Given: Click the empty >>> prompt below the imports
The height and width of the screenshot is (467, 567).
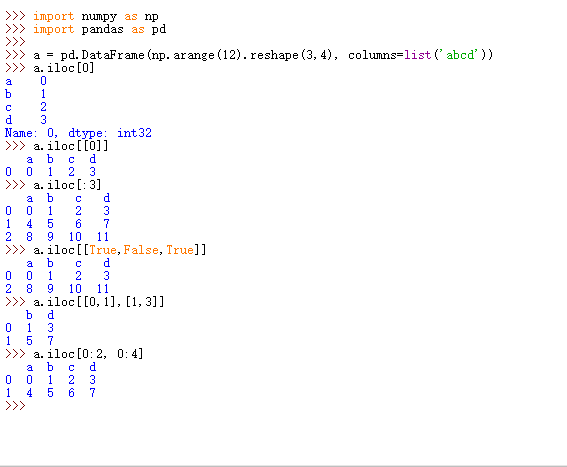Looking at the screenshot, I should click(x=15, y=42).
